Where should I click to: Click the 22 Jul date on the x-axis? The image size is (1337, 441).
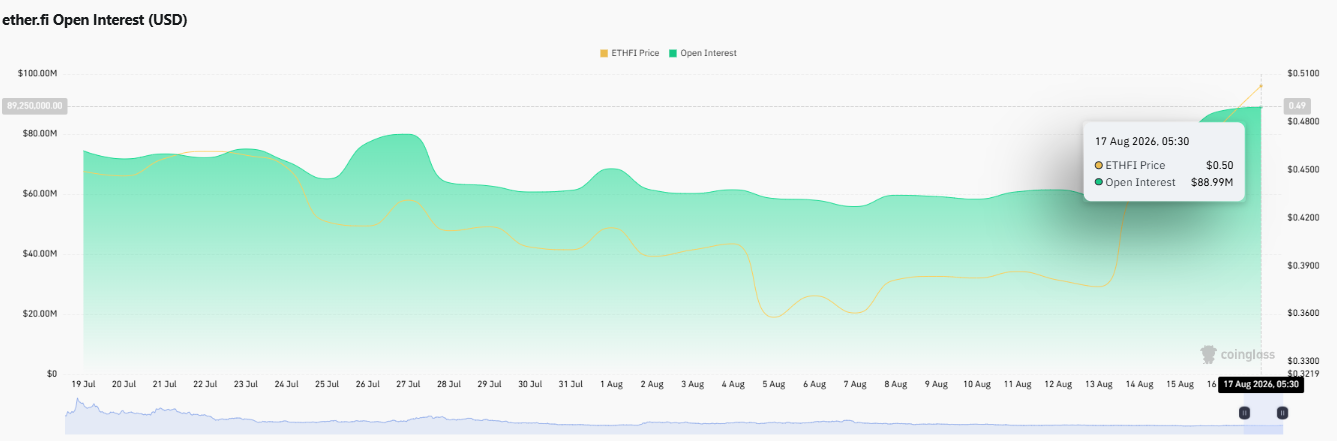(x=204, y=384)
